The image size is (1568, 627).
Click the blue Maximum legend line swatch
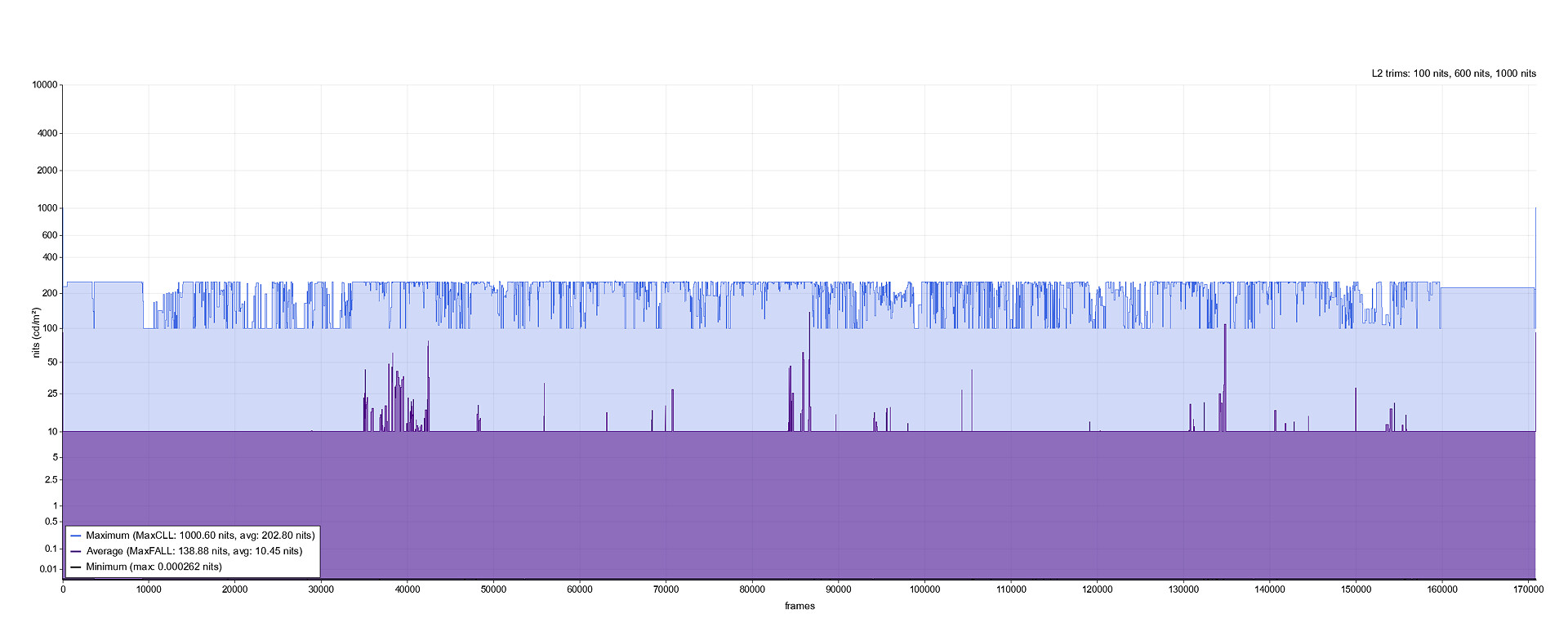click(76, 536)
